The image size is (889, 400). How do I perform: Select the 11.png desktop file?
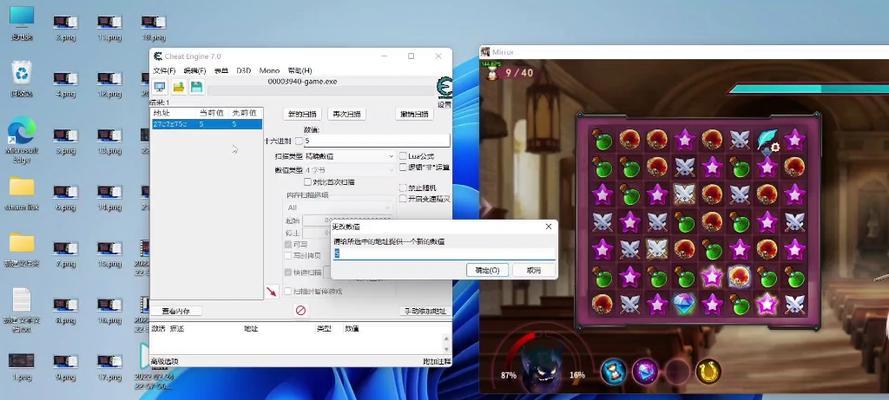pos(109,27)
